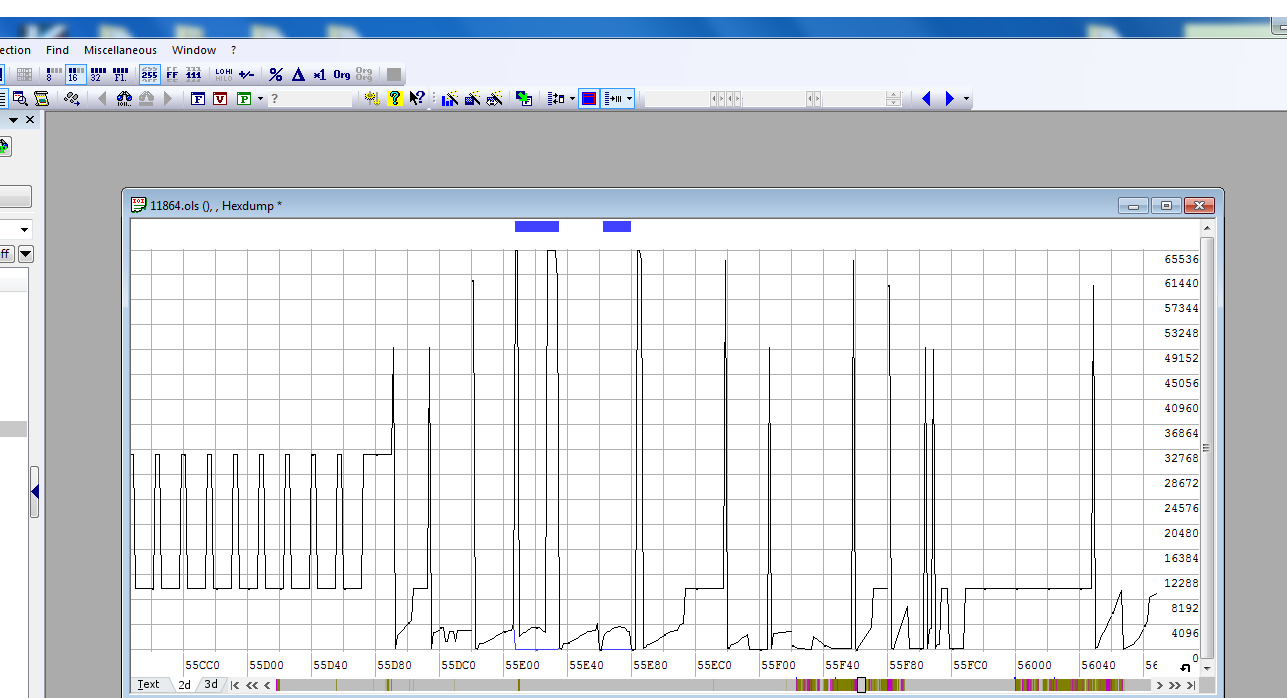Click the undo arrow in the graph corner
1287x698 pixels.
click(1186, 668)
